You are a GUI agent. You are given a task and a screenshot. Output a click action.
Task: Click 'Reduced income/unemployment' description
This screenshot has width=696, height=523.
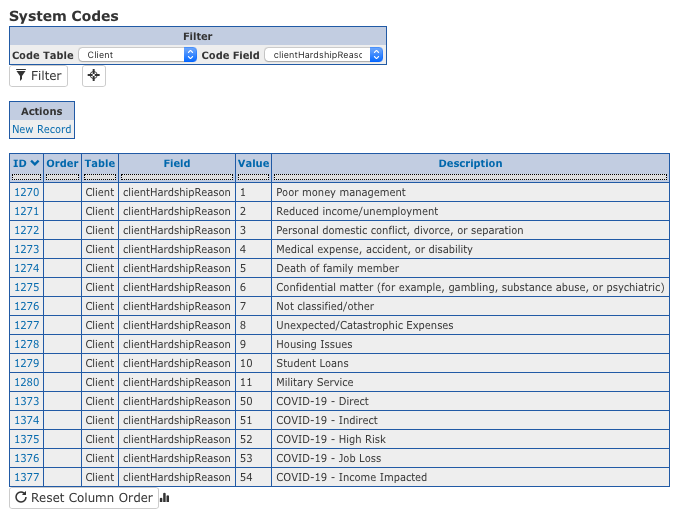point(357,211)
